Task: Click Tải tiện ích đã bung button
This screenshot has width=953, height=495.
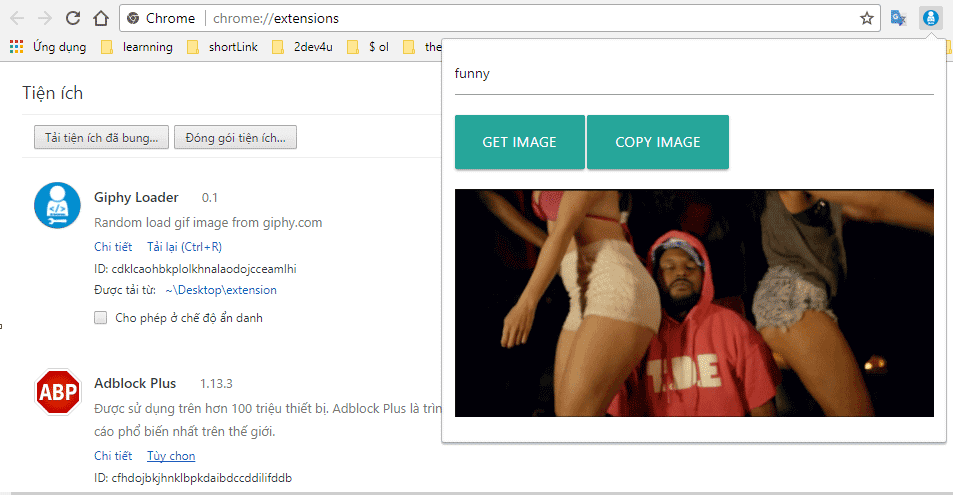Action: click(101, 137)
